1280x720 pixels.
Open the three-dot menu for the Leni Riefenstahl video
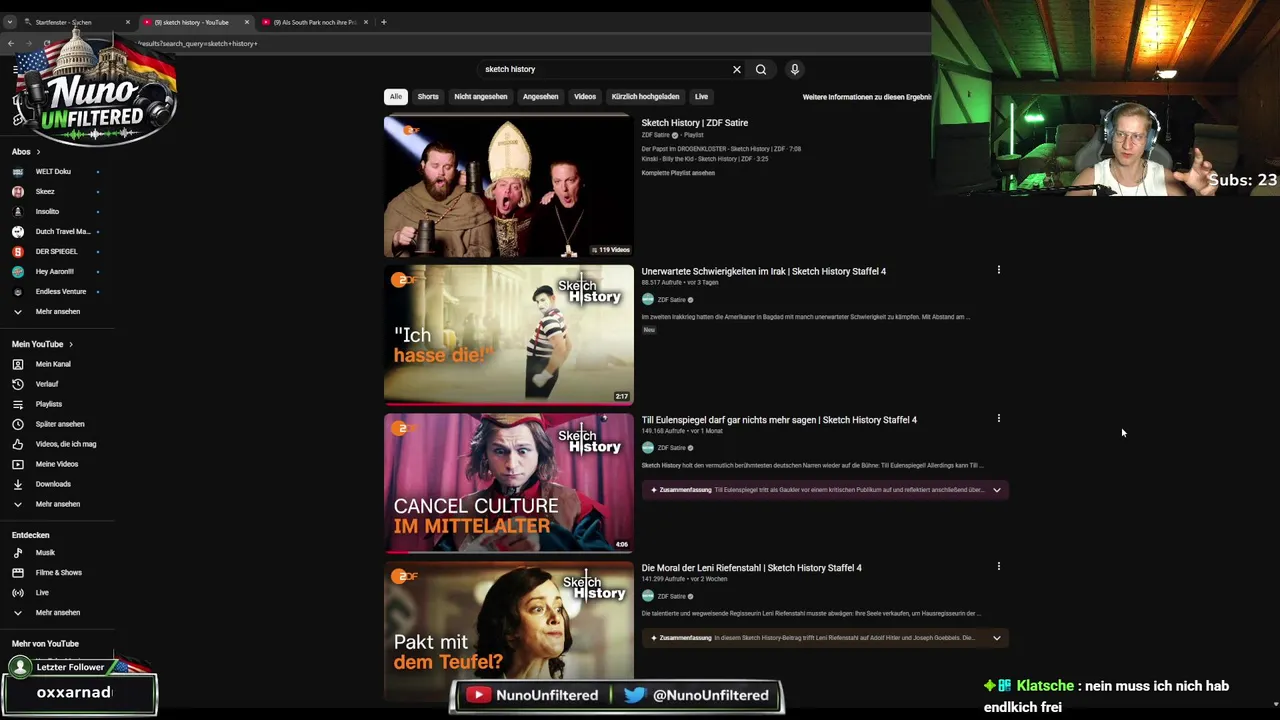[x=998, y=566]
